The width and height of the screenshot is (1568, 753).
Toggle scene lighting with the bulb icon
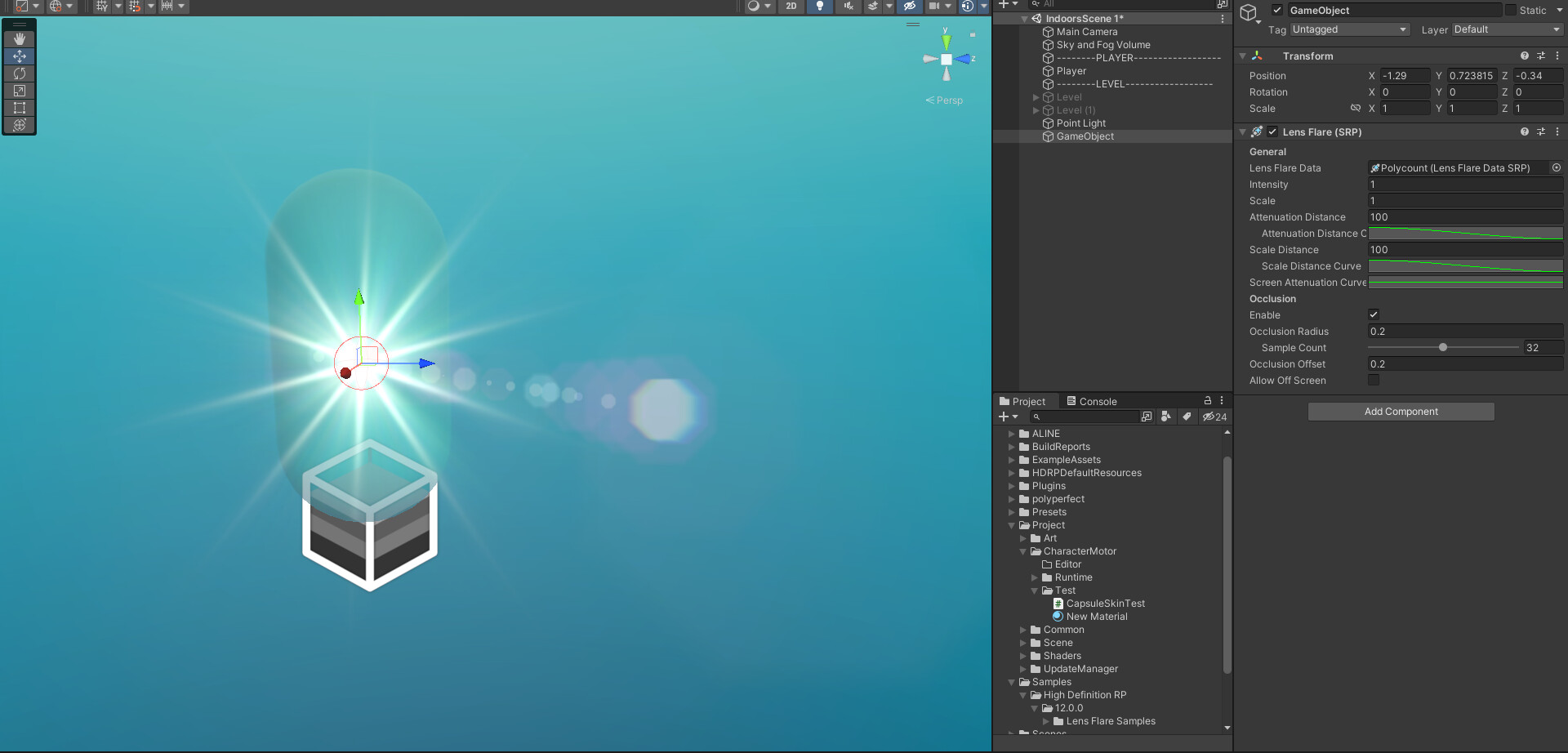coord(820,6)
